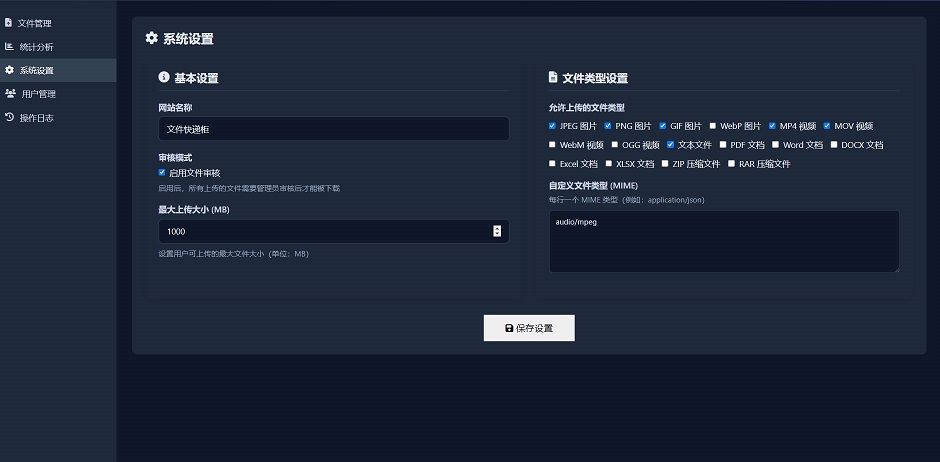Click the 每行一个 MIME 类型 hint text

[x=626, y=200]
